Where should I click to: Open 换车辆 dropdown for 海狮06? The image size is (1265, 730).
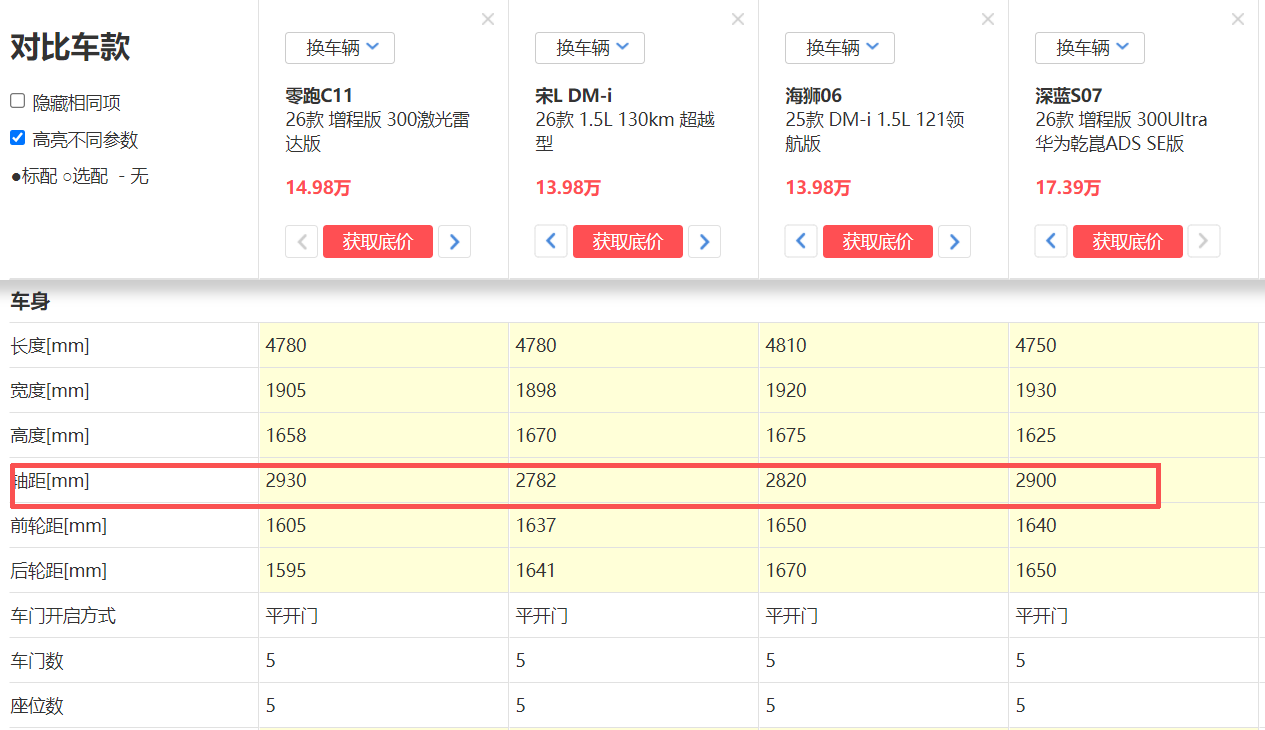click(840, 48)
